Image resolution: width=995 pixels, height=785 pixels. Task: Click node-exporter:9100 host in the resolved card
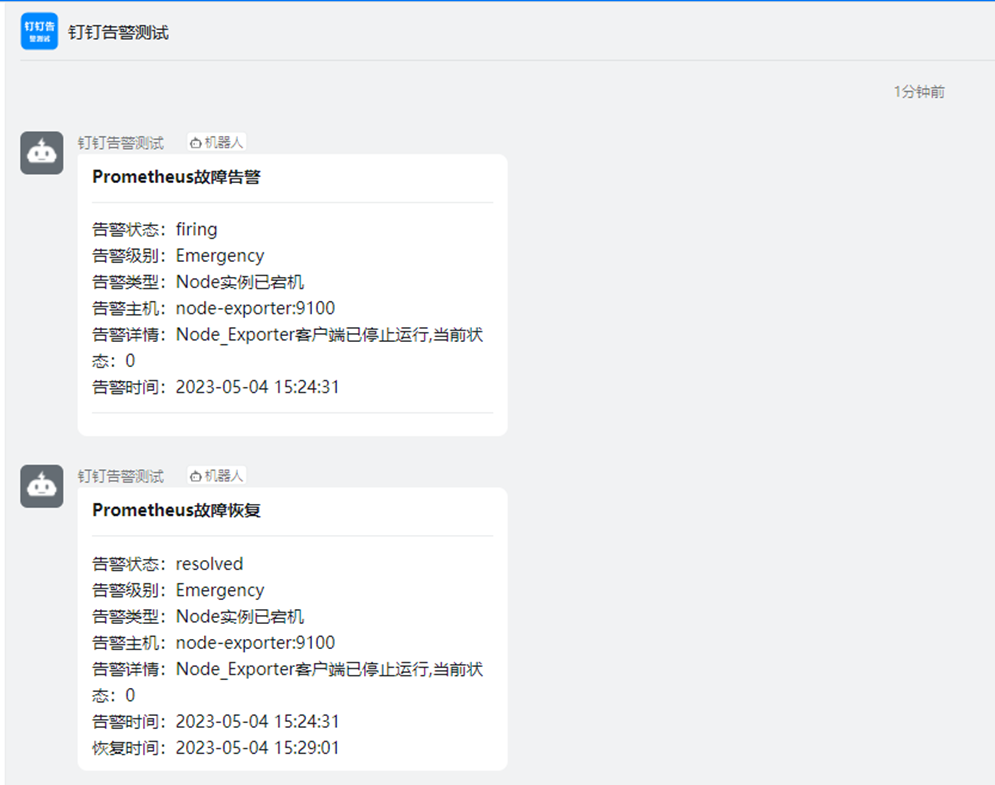click(x=255, y=643)
